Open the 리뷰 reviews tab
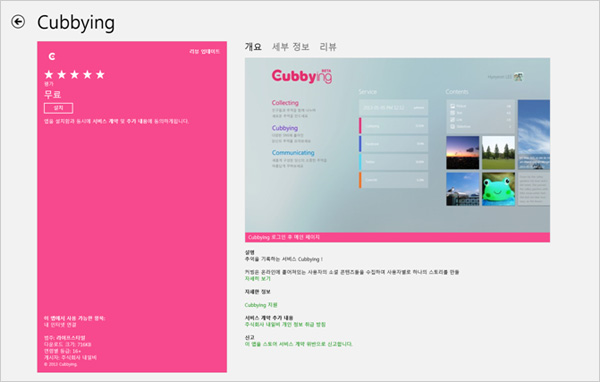Screen dimensions: 600x382 pyautogui.click(x=328, y=47)
